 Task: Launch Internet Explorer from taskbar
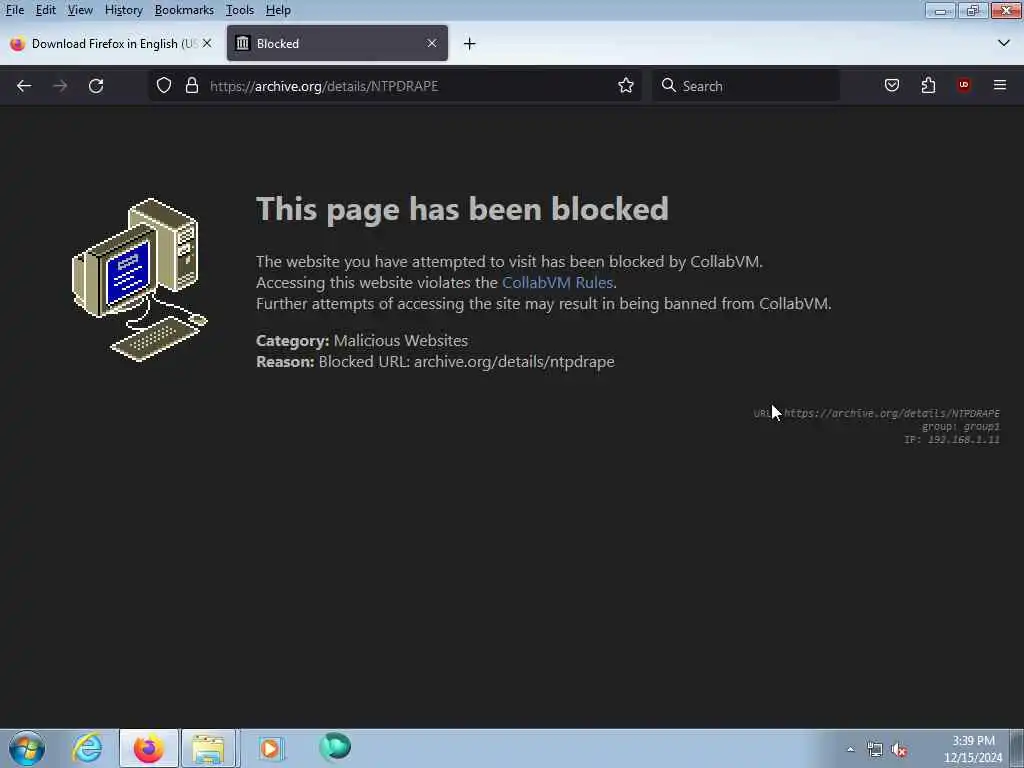(88, 748)
